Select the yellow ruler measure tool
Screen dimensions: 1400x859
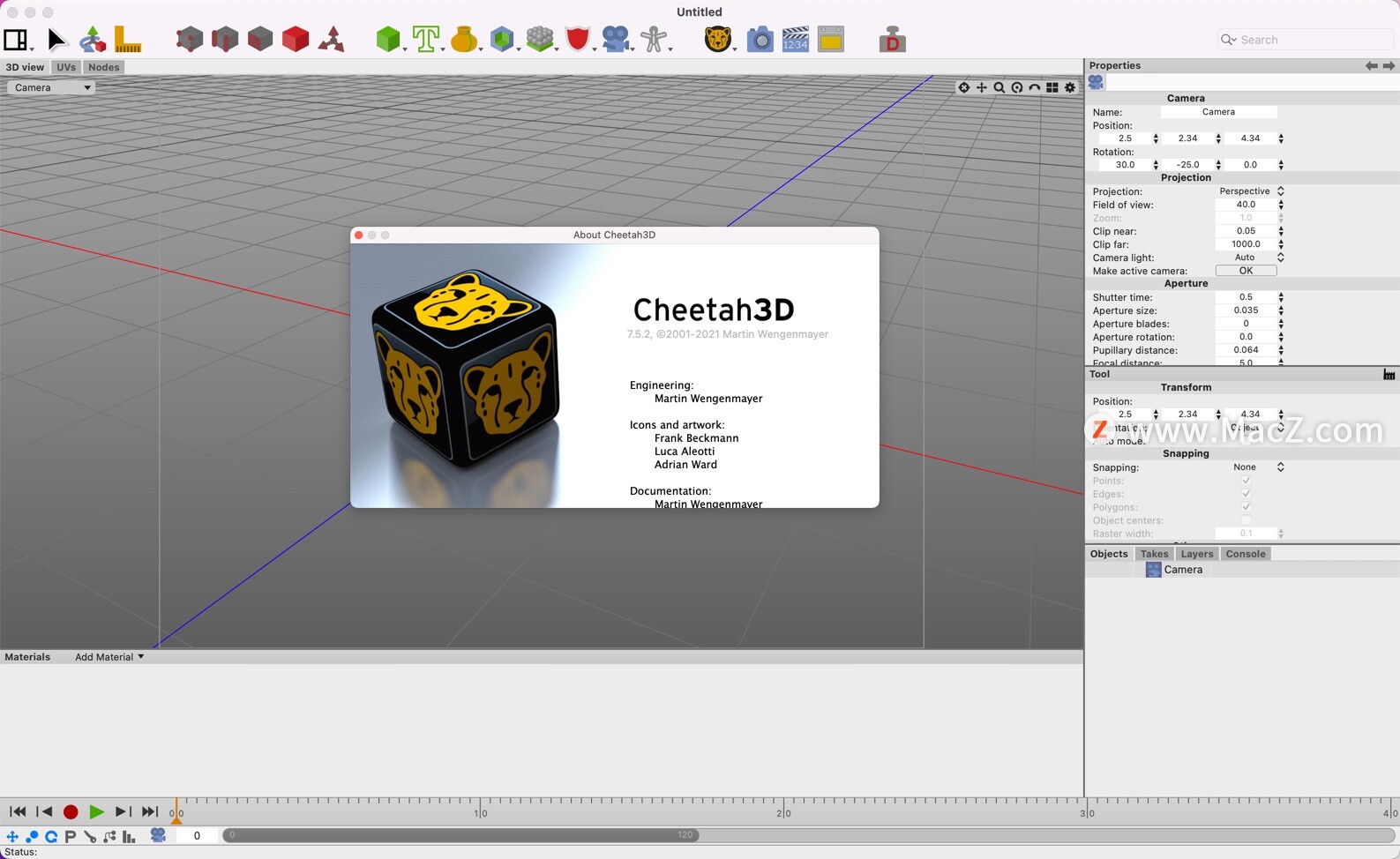click(x=128, y=40)
